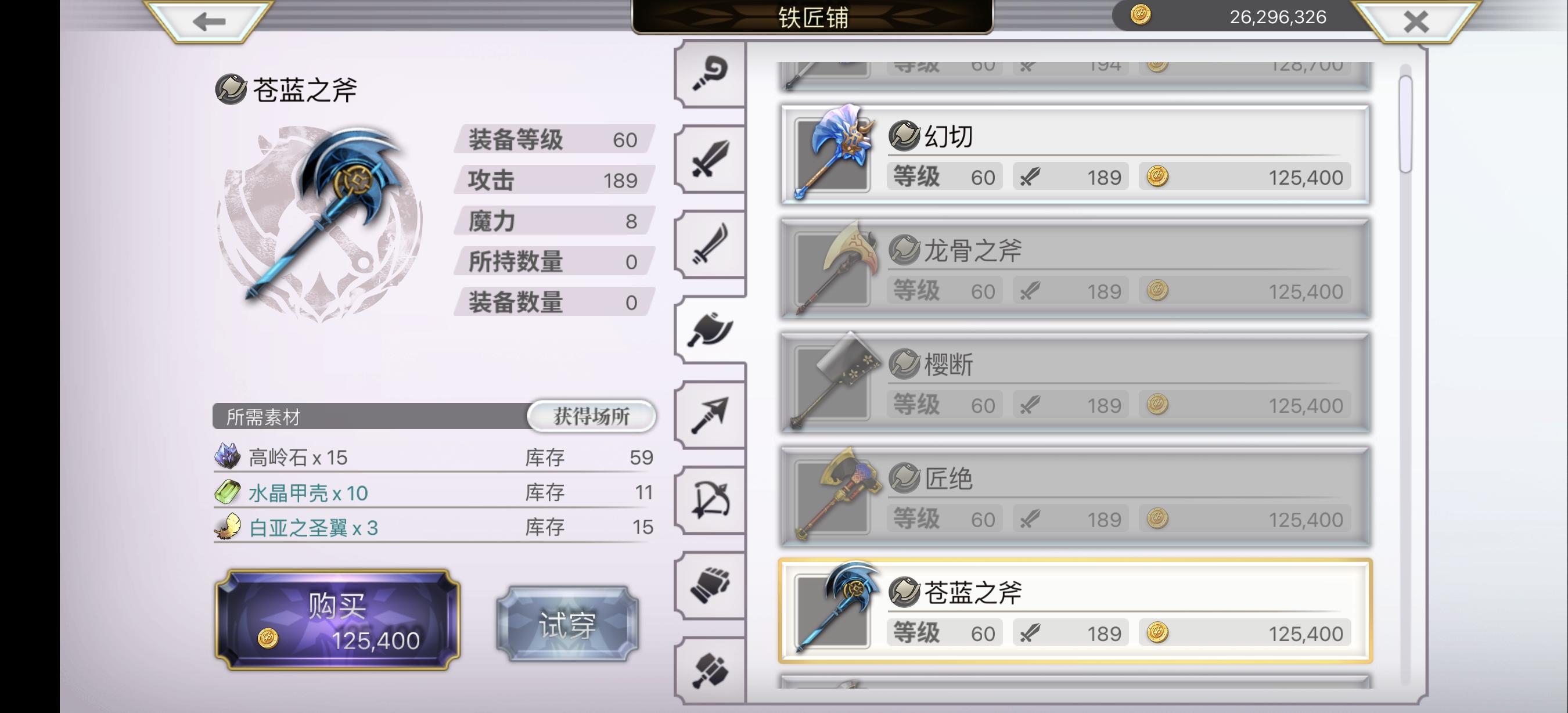This screenshot has height=713, width=1568.
Task: Click the 水晶甲壳 material row
Action: pos(433,492)
